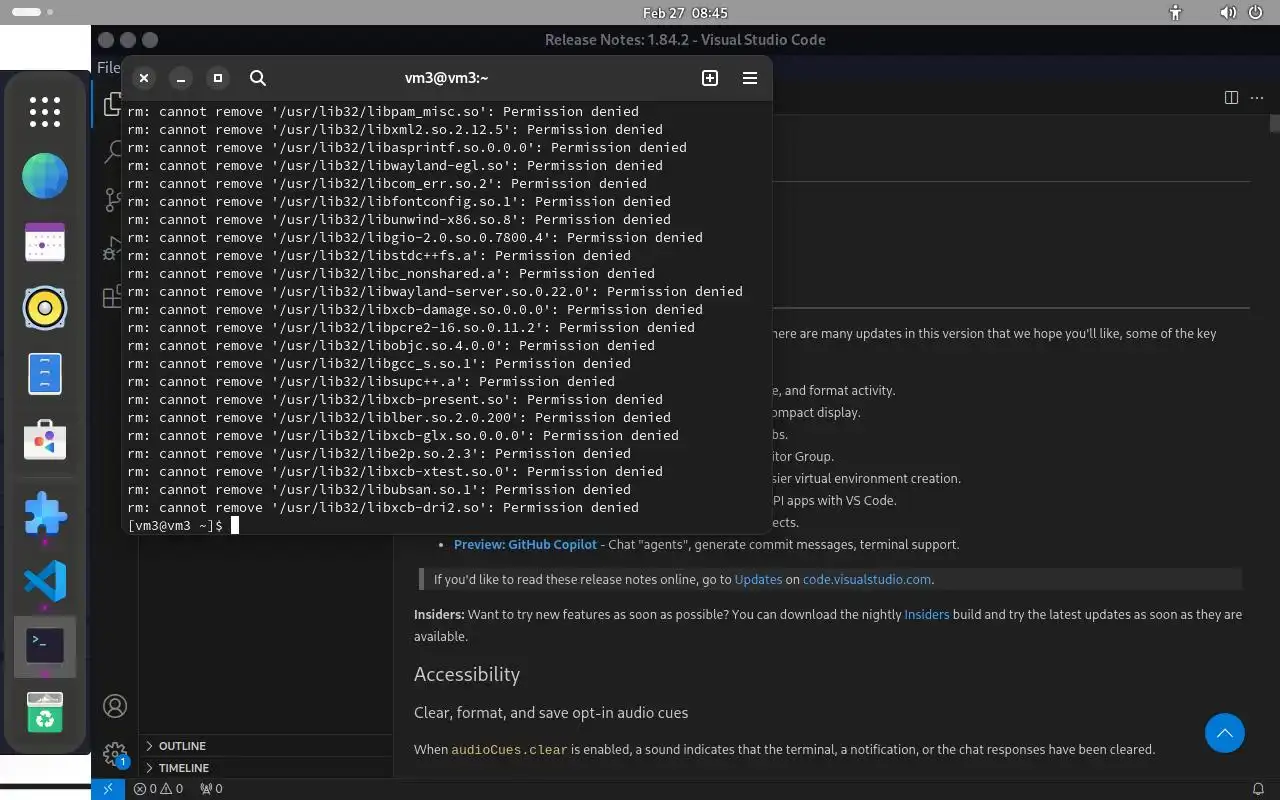Select the libgcc_s.so.1 error line
The image size is (1280, 800).
click(x=379, y=364)
